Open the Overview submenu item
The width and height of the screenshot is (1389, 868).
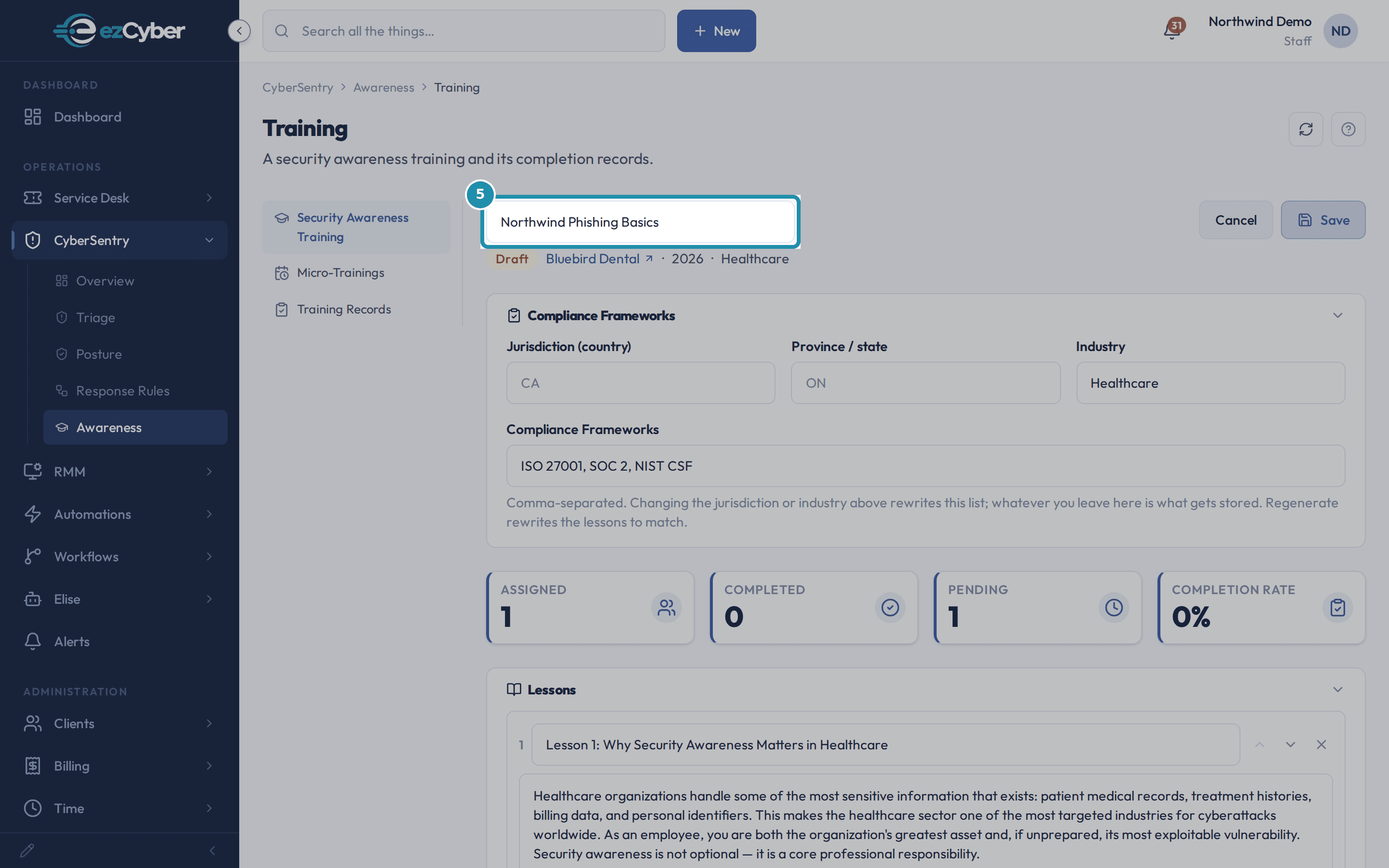tap(135, 281)
